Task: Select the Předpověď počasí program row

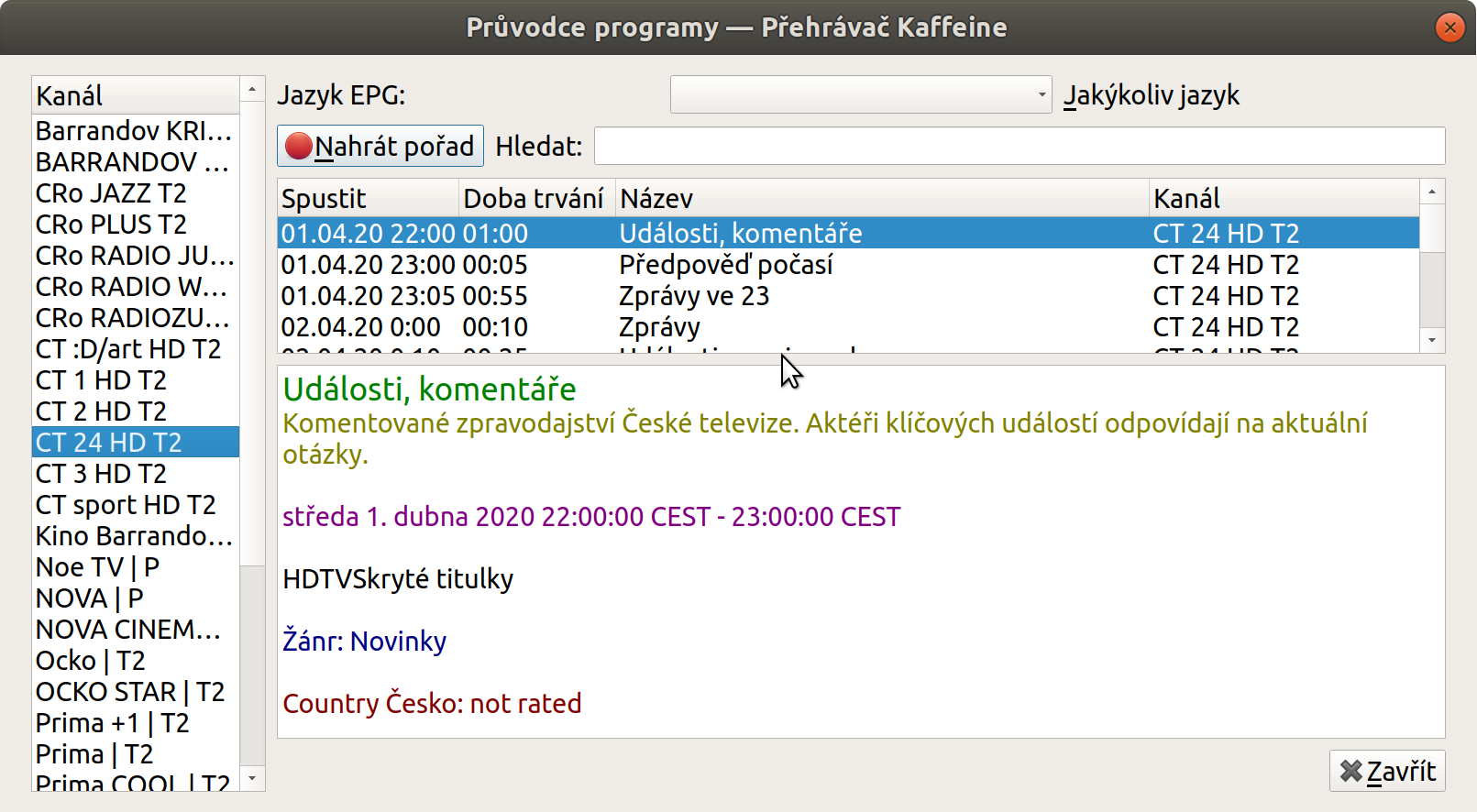Action: tap(848, 265)
